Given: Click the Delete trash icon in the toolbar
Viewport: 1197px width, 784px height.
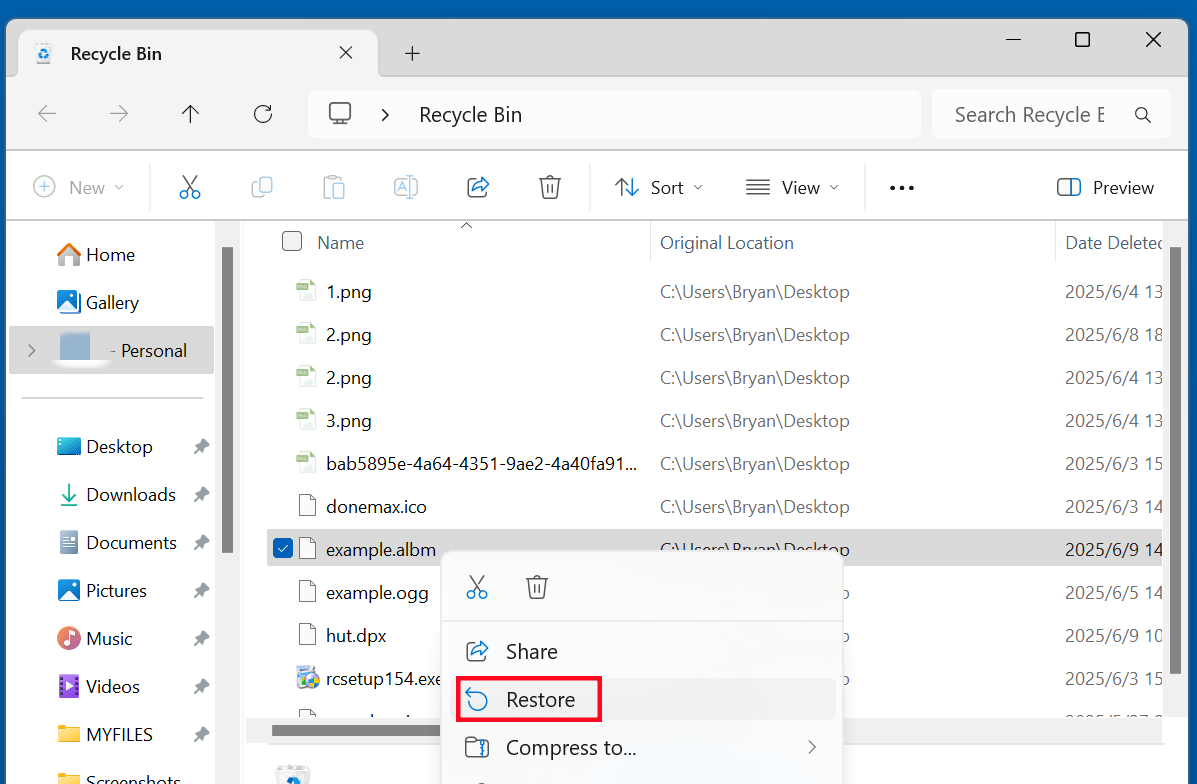Looking at the screenshot, I should (x=549, y=187).
